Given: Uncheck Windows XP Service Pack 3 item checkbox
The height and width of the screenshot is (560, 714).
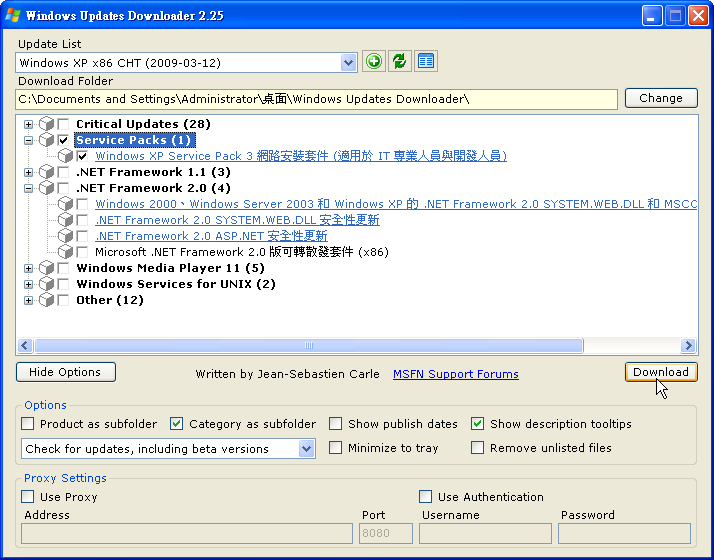Looking at the screenshot, I should 82,156.
